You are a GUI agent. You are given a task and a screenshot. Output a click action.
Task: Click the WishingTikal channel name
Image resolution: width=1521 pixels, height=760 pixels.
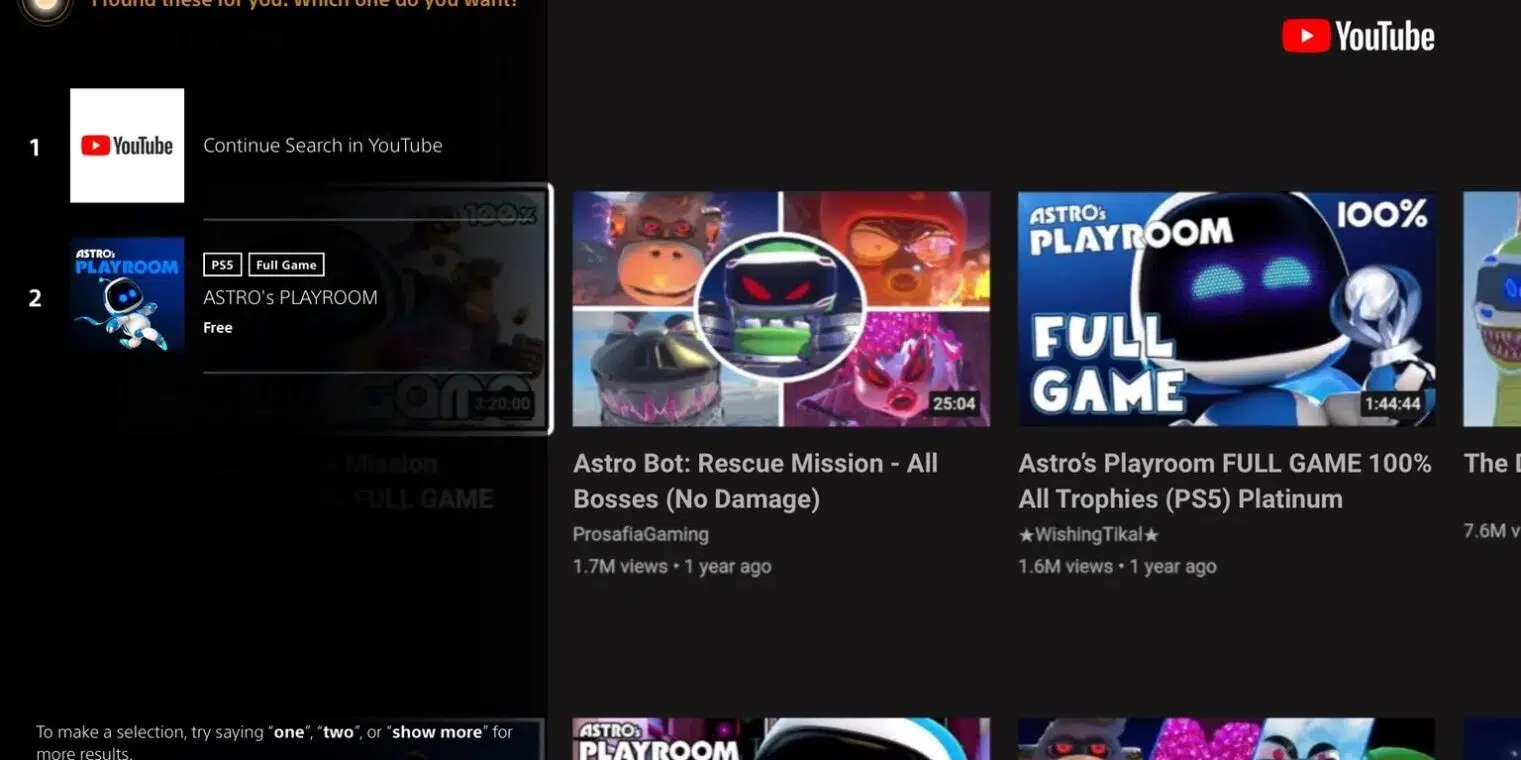coord(1088,535)
